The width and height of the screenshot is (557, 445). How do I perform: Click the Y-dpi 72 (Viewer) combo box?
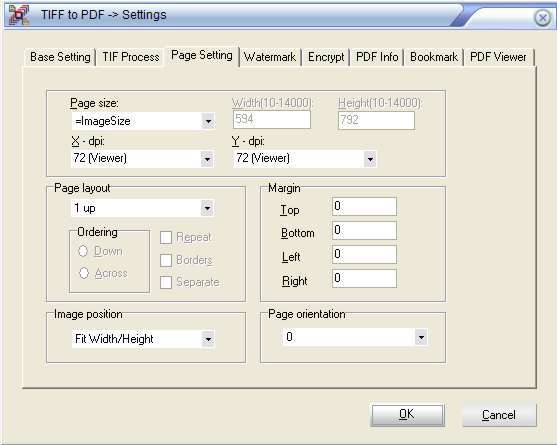pos(304,159)
